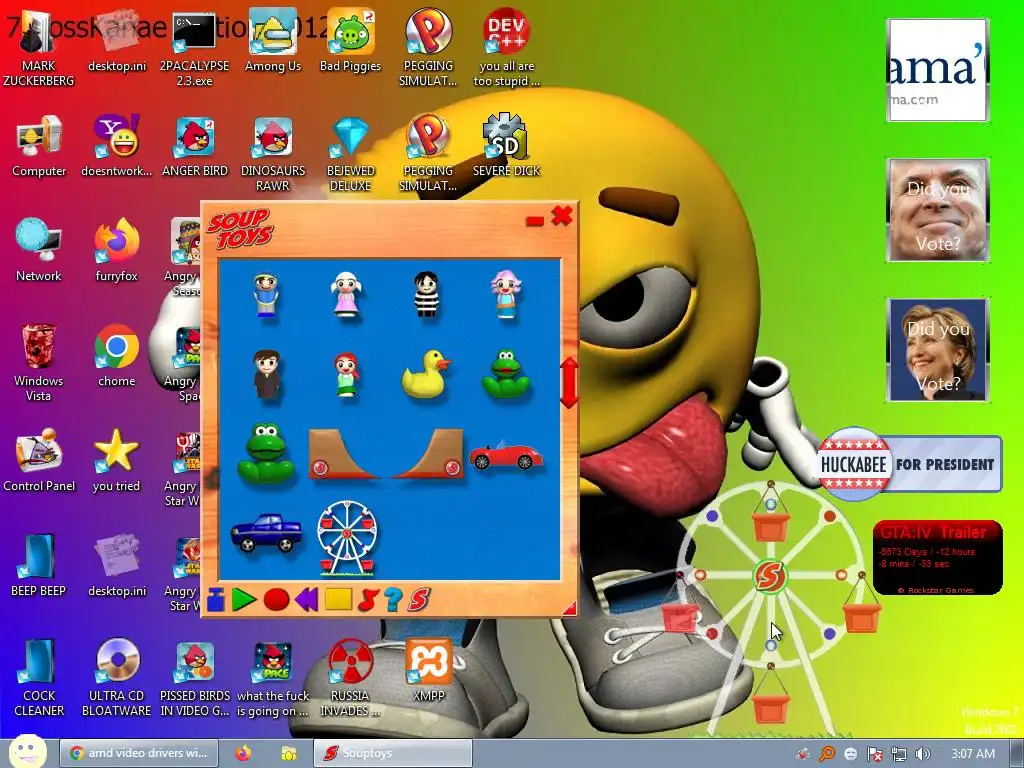1024x768 pixels.
Task: Select the Control Panel desktop icon
Action: point(39,461)
